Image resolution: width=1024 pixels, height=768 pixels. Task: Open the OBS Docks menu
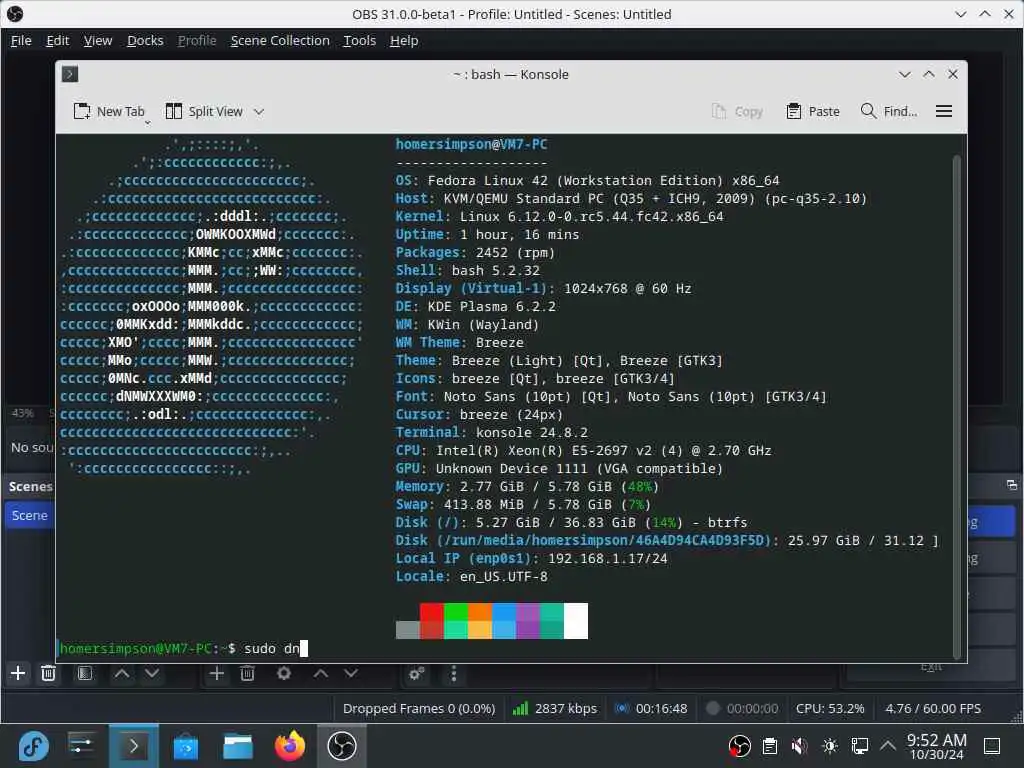(145, 40)
